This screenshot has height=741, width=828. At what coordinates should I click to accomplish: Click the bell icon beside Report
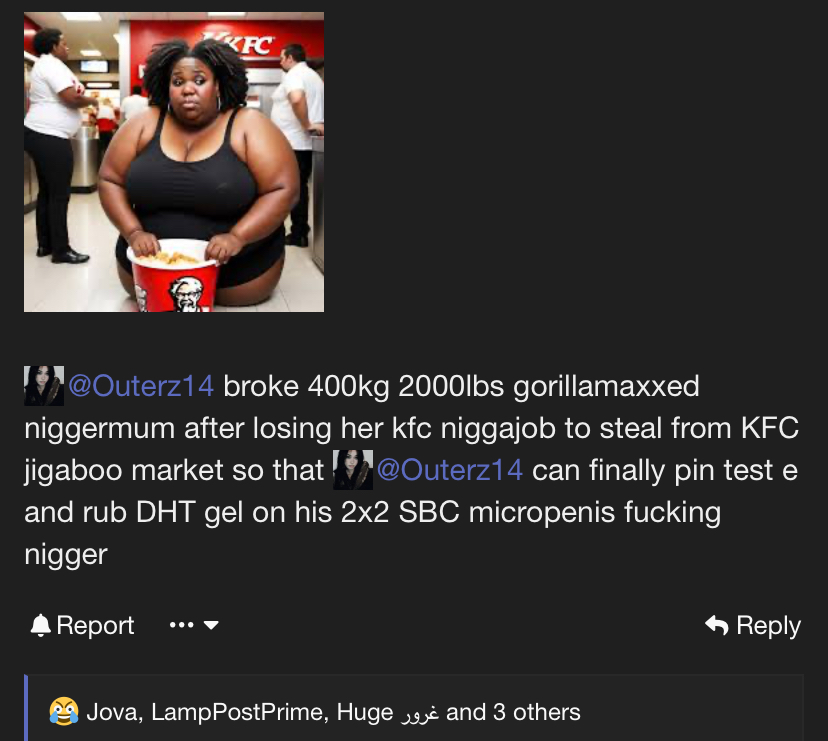coord(40,625)
